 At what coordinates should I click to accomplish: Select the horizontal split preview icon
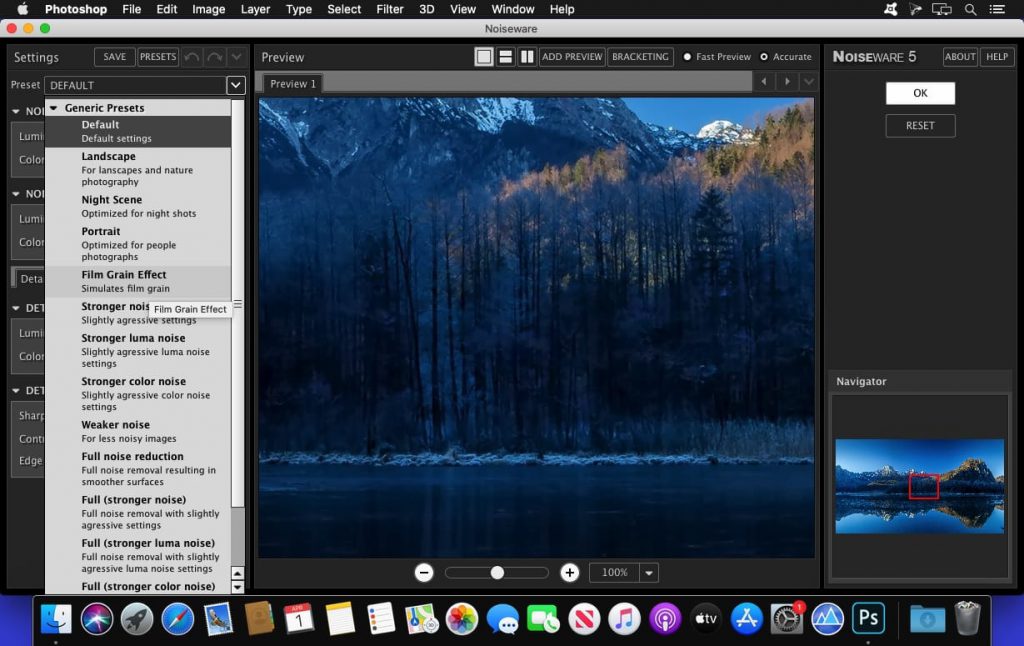[506, 57]
